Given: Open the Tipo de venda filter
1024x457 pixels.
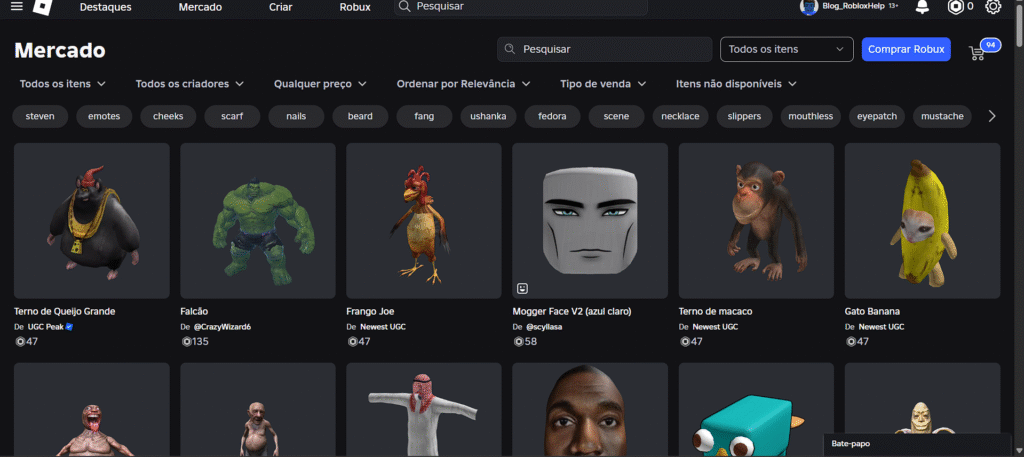Looking at the screenshot, I should click(603, 83).
